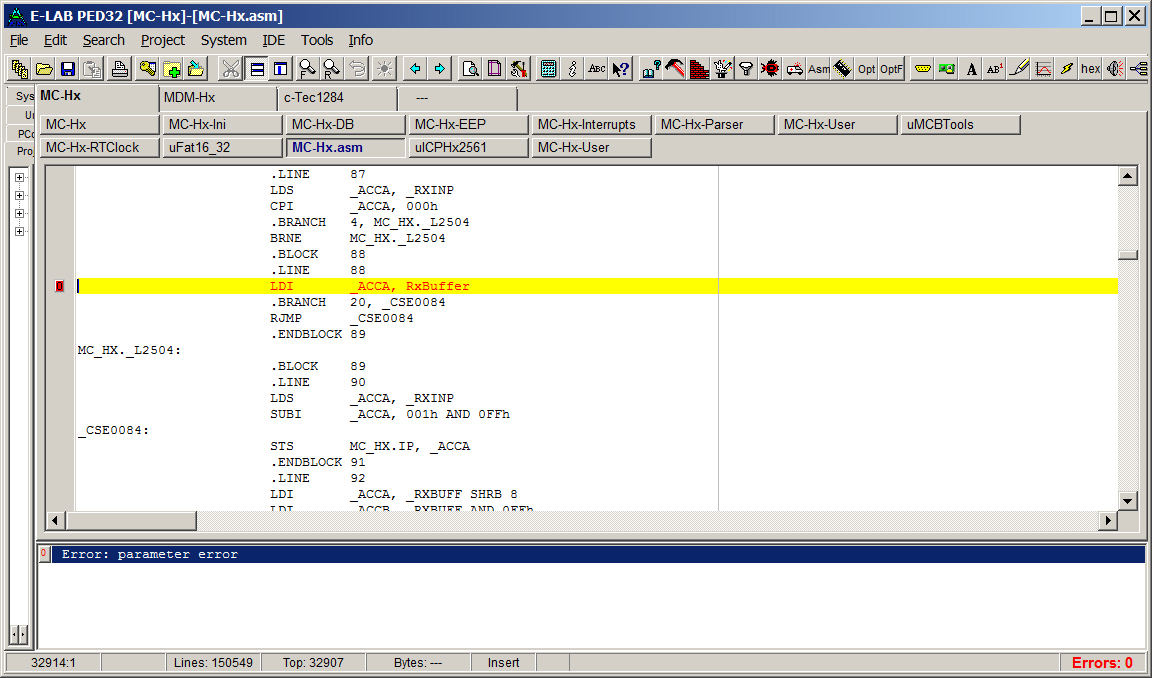
Task: Click the funnel filter icon
Action: pyautogui.click(x=746, y=69)
